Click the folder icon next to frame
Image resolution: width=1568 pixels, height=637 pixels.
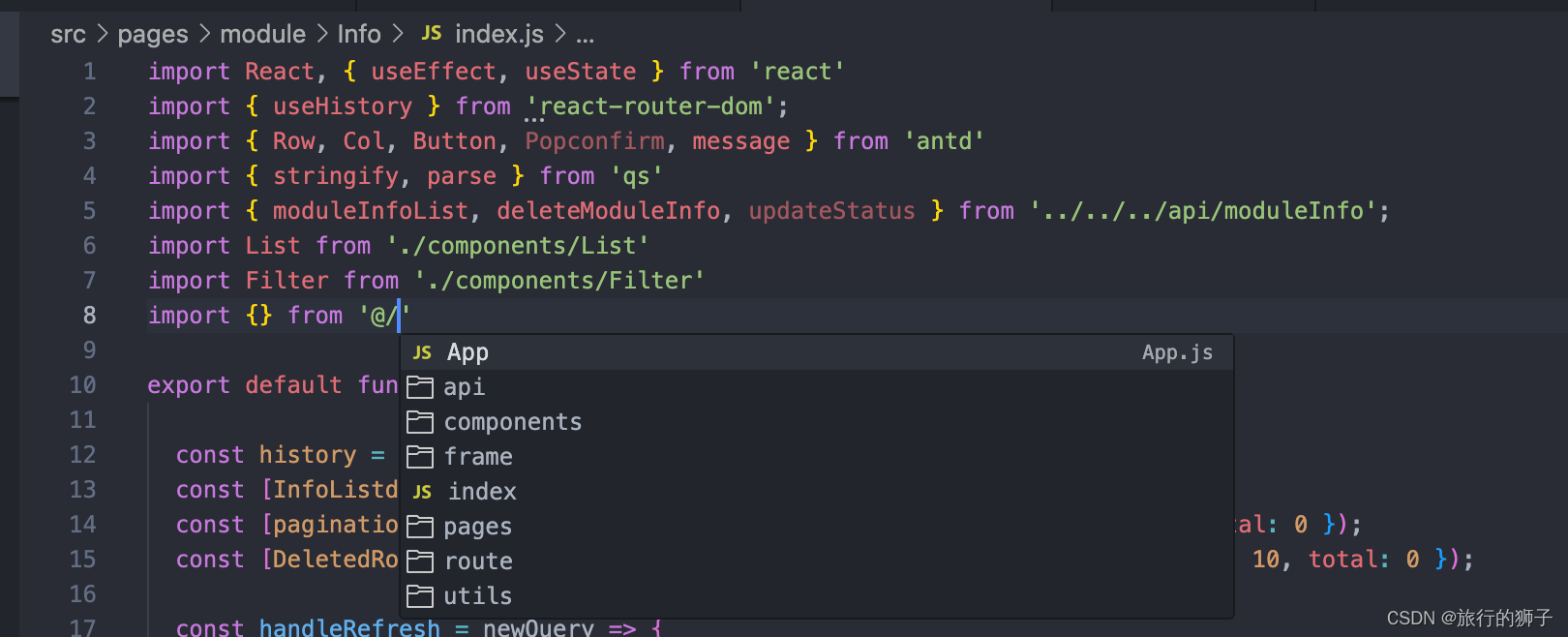point(420,457)
